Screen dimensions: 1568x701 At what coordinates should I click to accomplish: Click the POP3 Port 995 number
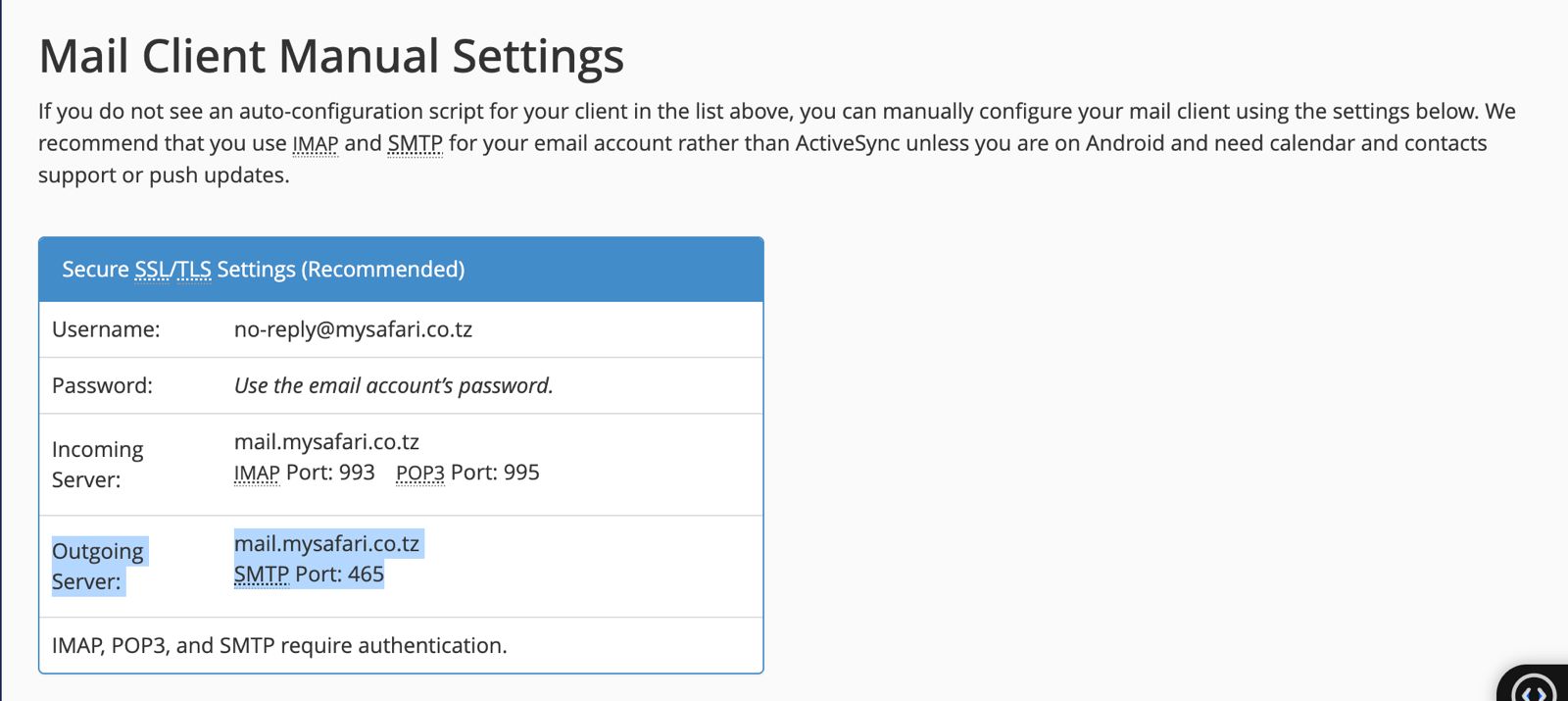point(521,473)
